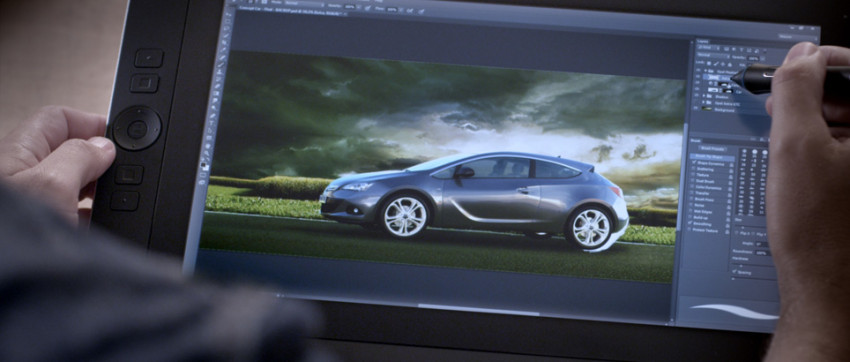Open layer Opacity slider arrow
The width and height of the screenshot is (850, 362).
click(x=763, y=59)
